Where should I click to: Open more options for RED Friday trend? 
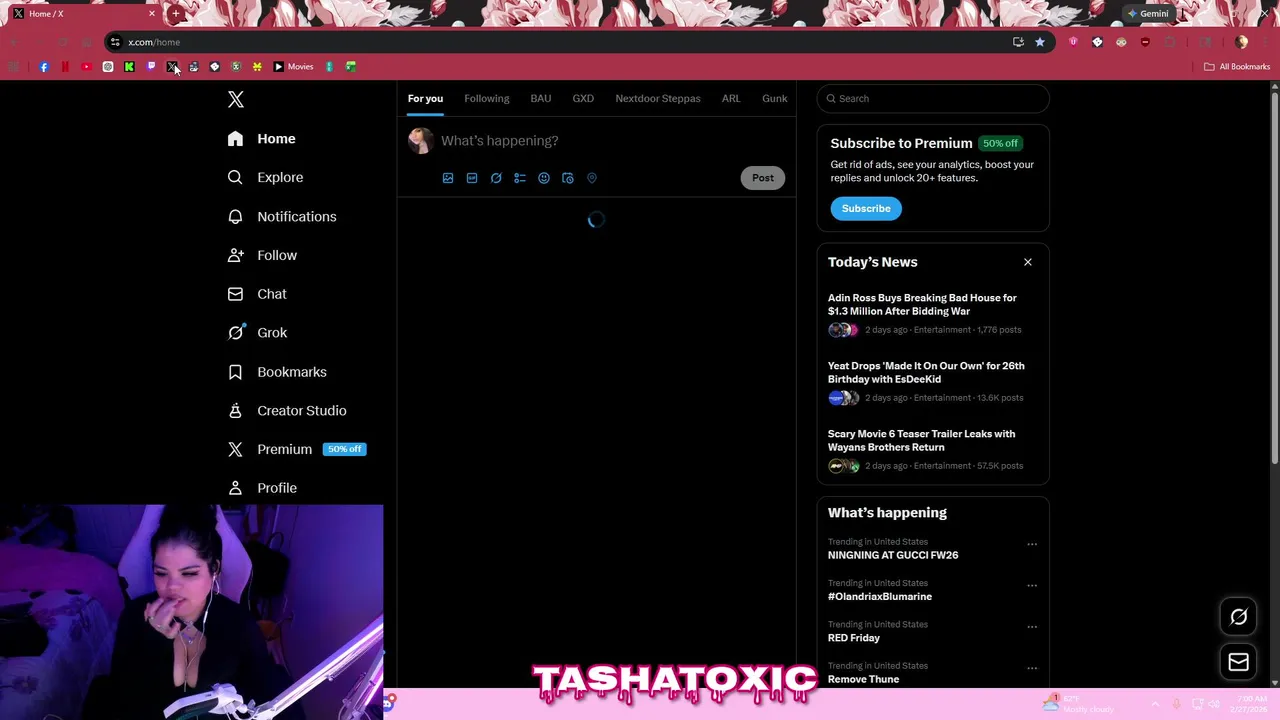tap(1032, 627)
